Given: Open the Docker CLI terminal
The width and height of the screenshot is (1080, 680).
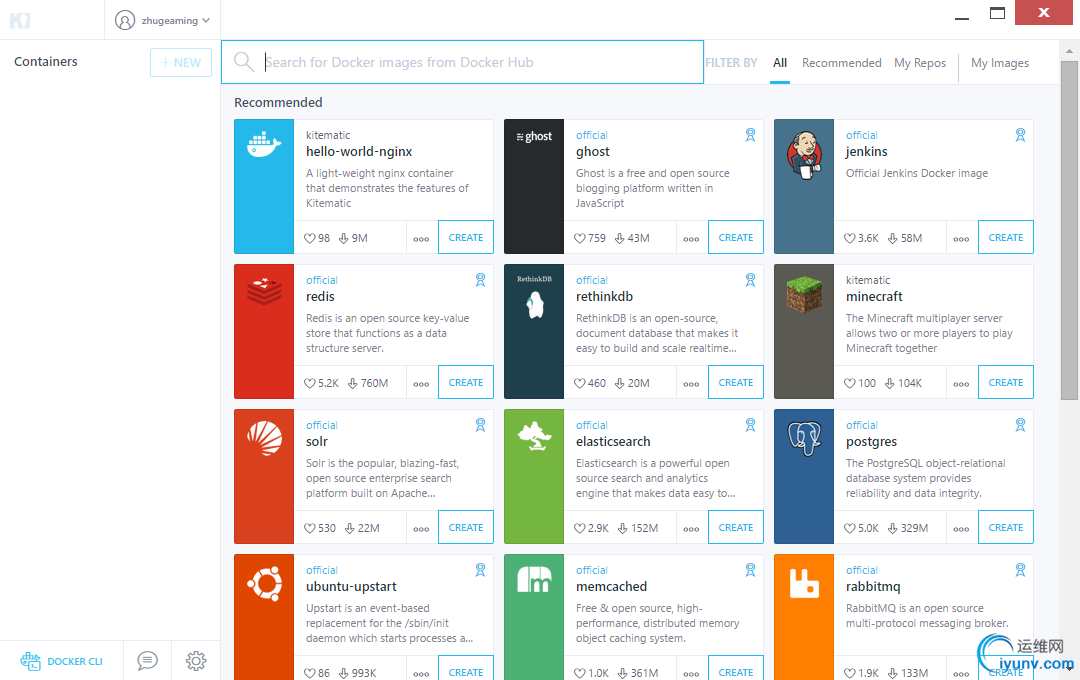Looking at the screenshot, I should click(61, 661).
